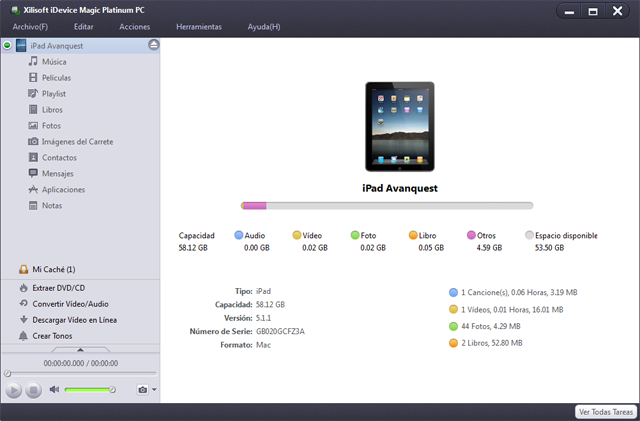Click the '44 Fotos, 4.29 MB' summary
640x421 pixels.
click(491, 326)
